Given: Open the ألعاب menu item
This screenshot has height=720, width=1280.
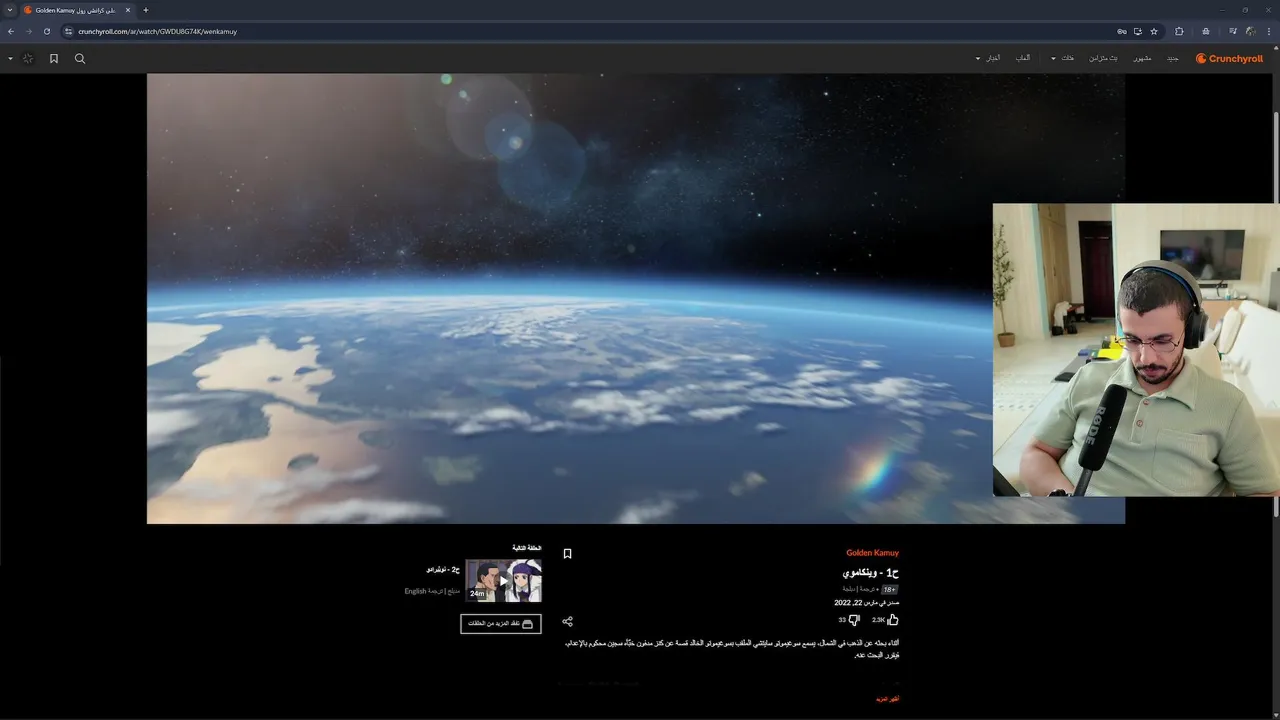Looking at the screenshot, I should [x=1023, y=58].
